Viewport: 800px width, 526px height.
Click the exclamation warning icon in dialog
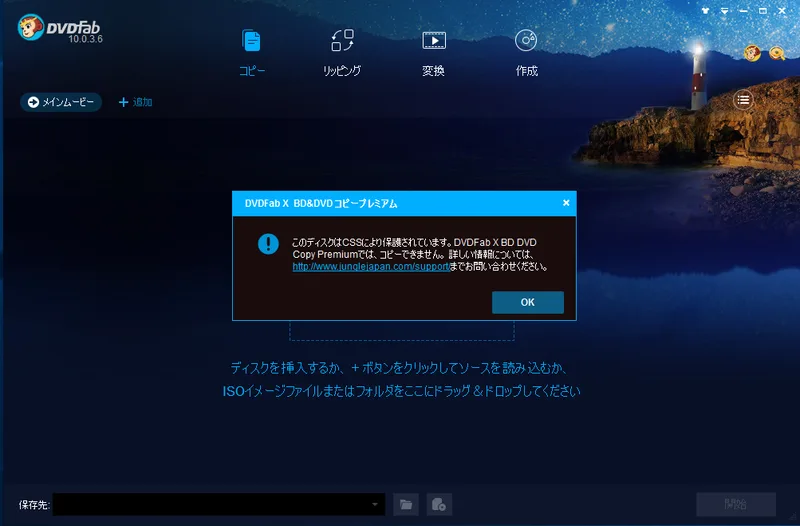[x=268, y=244]
